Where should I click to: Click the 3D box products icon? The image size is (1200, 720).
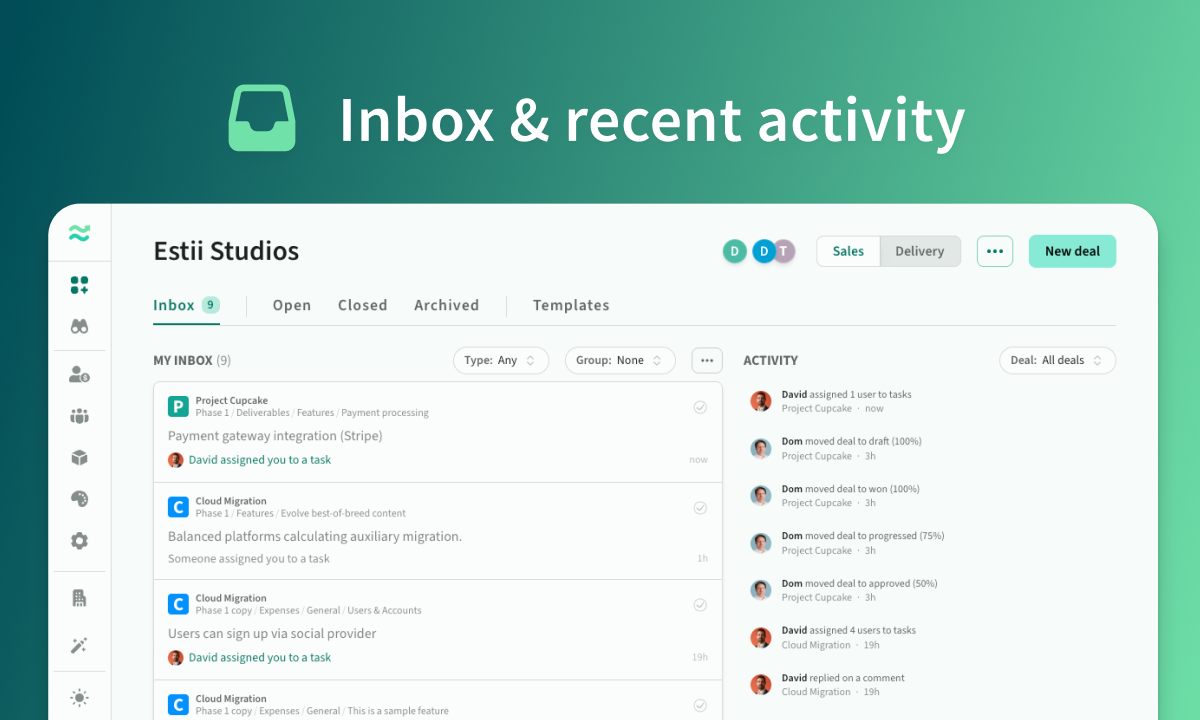pyautogui.click(x=79, y=457)
